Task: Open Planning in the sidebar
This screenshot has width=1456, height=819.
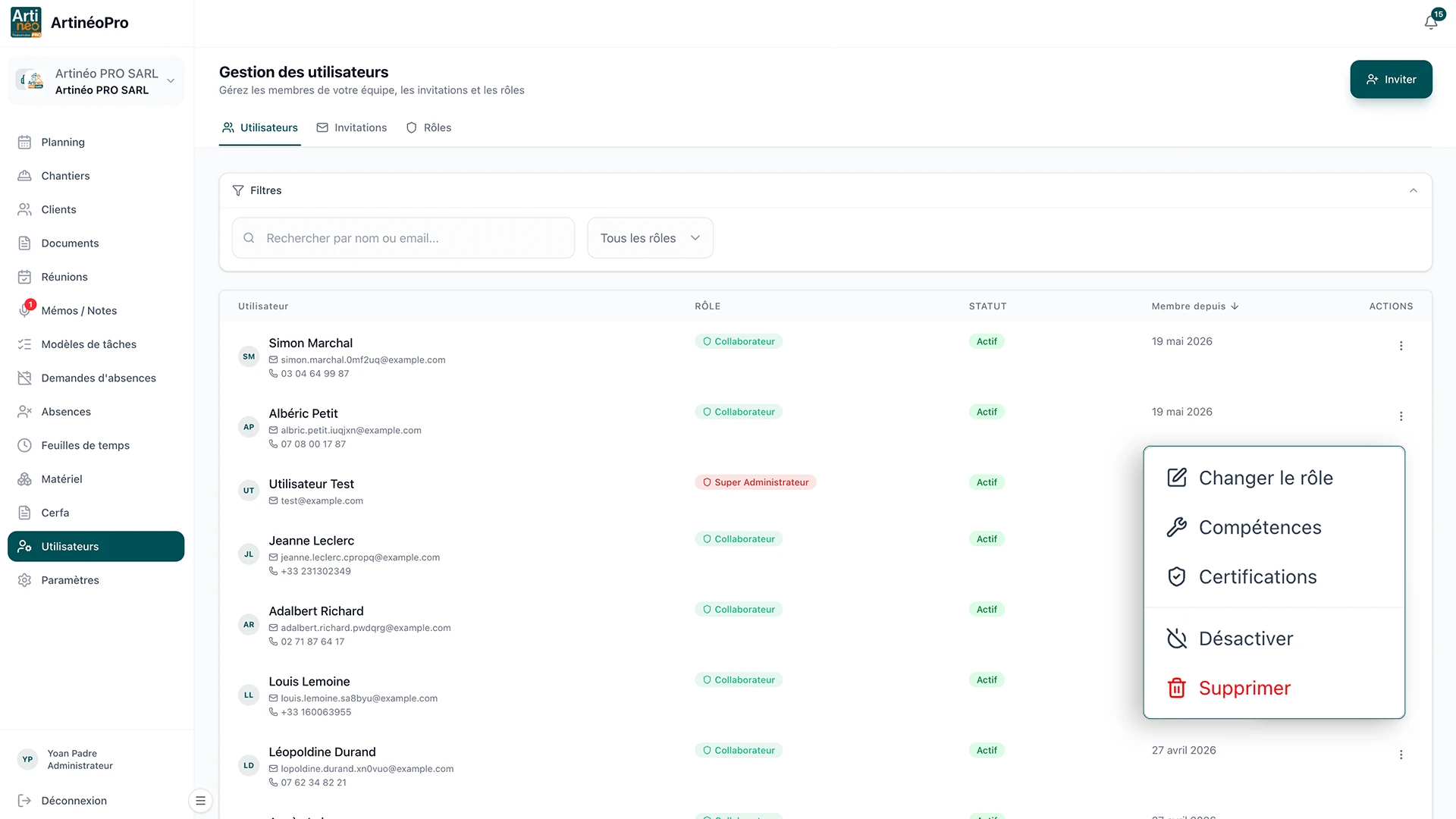Action: 96,143
